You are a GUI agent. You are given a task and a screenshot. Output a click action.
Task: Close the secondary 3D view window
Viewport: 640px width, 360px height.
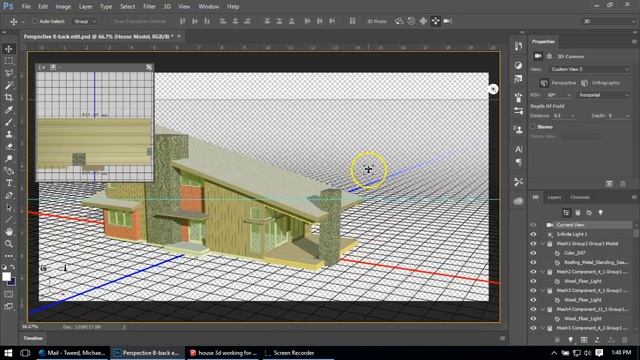click(x=42, y=67)
